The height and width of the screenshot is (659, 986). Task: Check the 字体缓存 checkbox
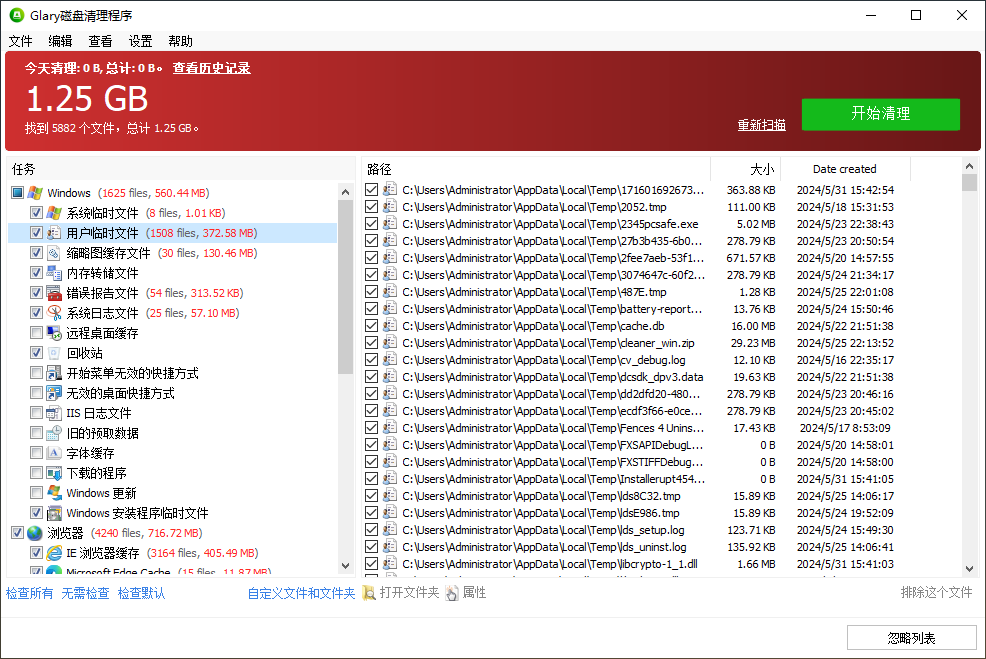click(x=36, y=453)
